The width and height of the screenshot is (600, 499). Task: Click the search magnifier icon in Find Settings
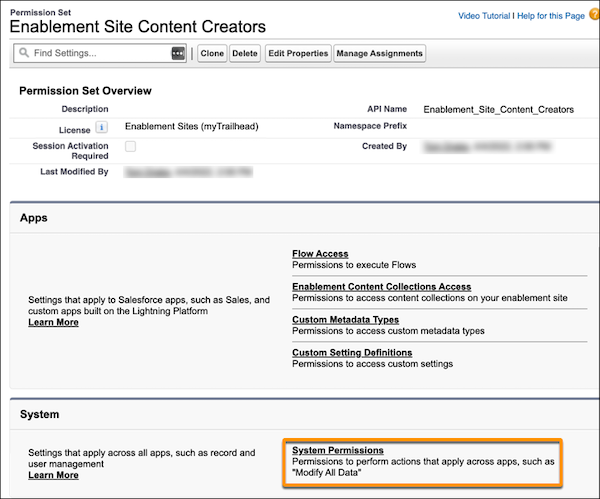coord(24,53)
